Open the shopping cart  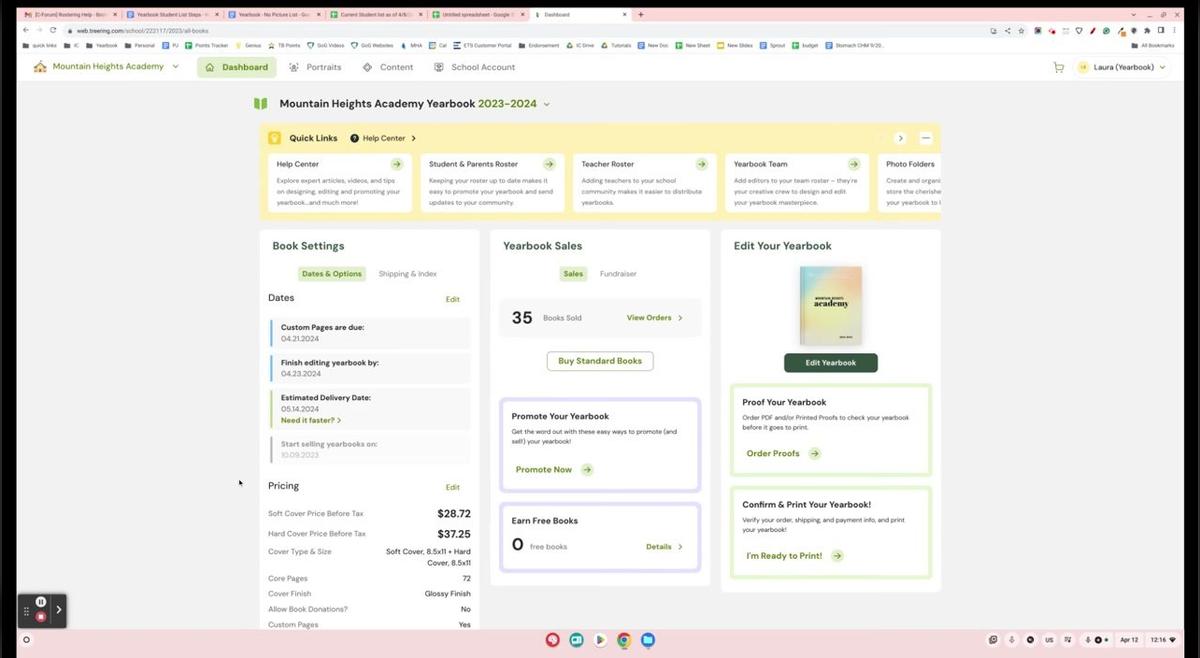1059,67
